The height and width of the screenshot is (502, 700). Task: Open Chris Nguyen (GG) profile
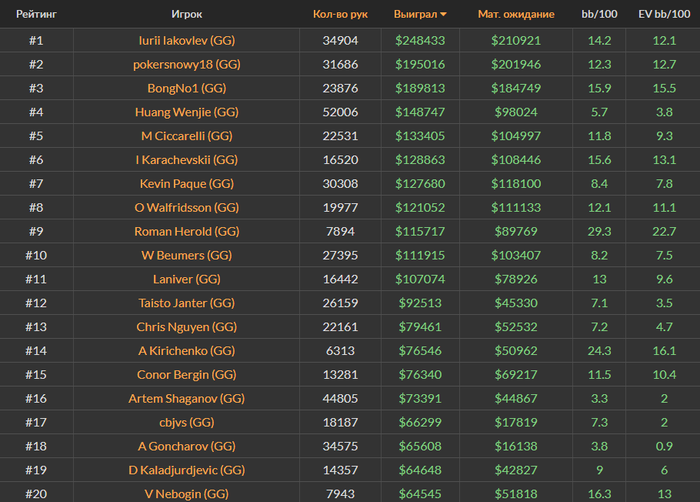click(x=187, y=327)
